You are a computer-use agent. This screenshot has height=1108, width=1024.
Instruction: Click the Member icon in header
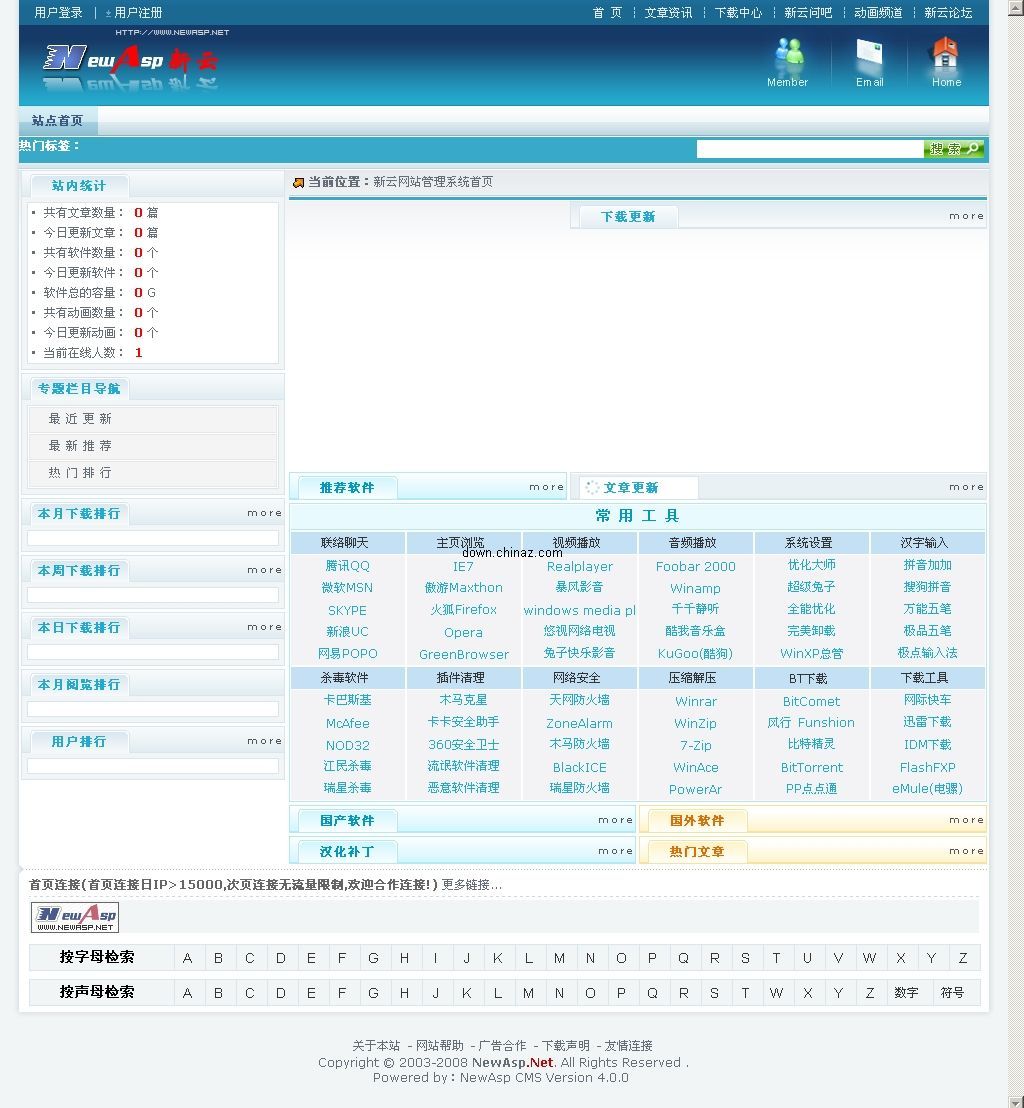[x=788, y=56]
